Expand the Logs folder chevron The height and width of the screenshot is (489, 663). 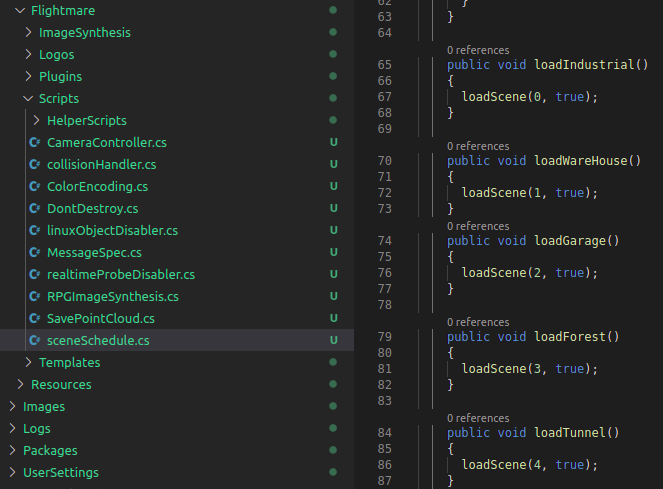[x=12, y=429]
